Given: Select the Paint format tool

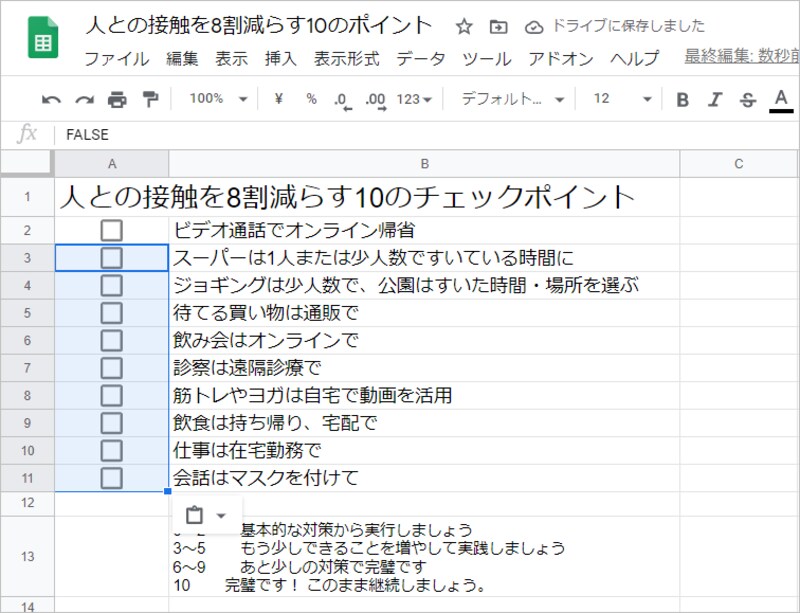Looking at the screenshot, I should click(x=151, y=99).
